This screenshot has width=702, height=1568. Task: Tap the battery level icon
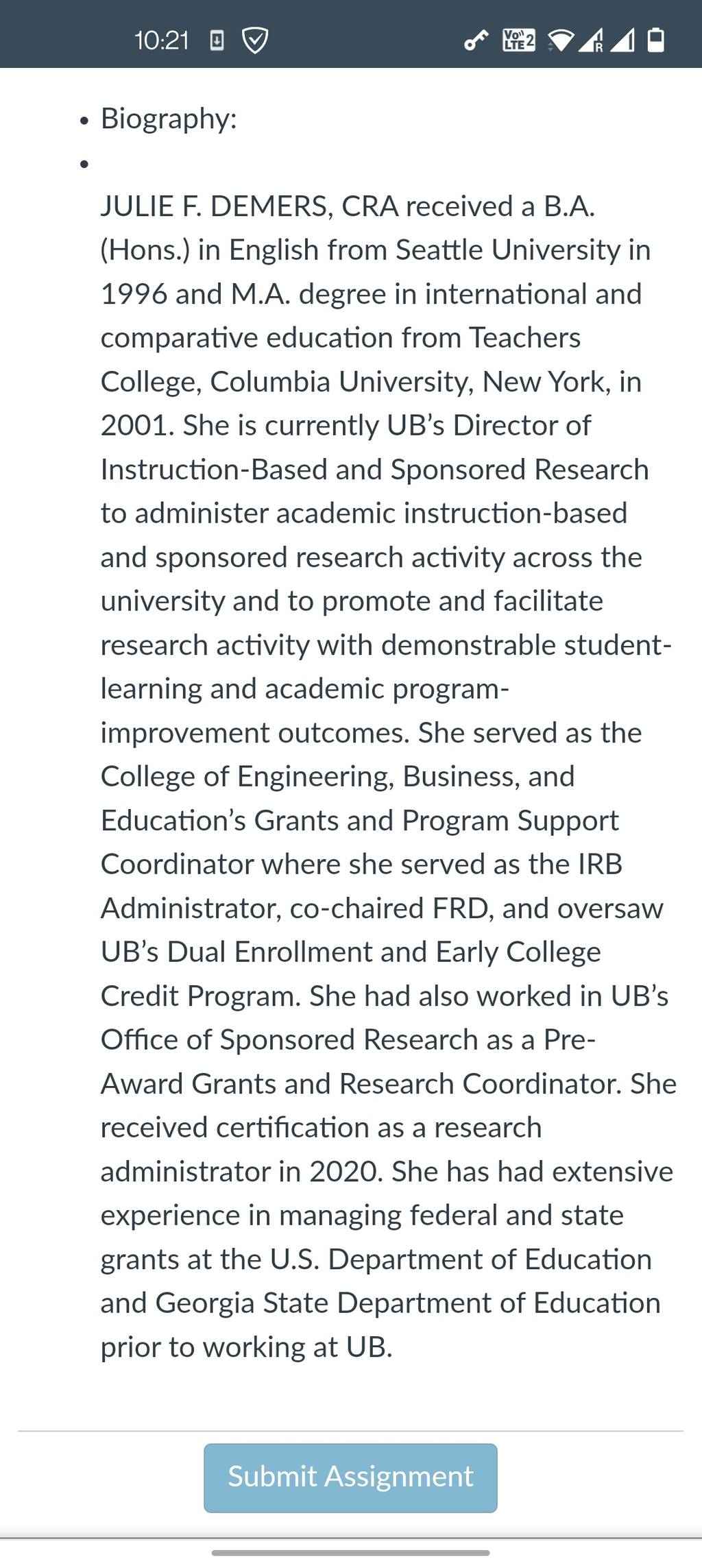click(x=656, y=40)
